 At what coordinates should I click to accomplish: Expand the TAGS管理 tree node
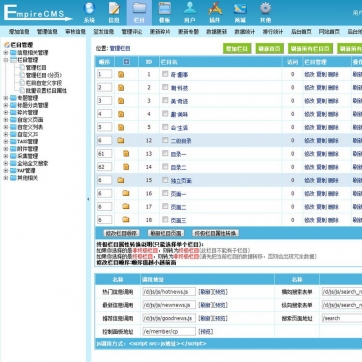click(6, 142)
